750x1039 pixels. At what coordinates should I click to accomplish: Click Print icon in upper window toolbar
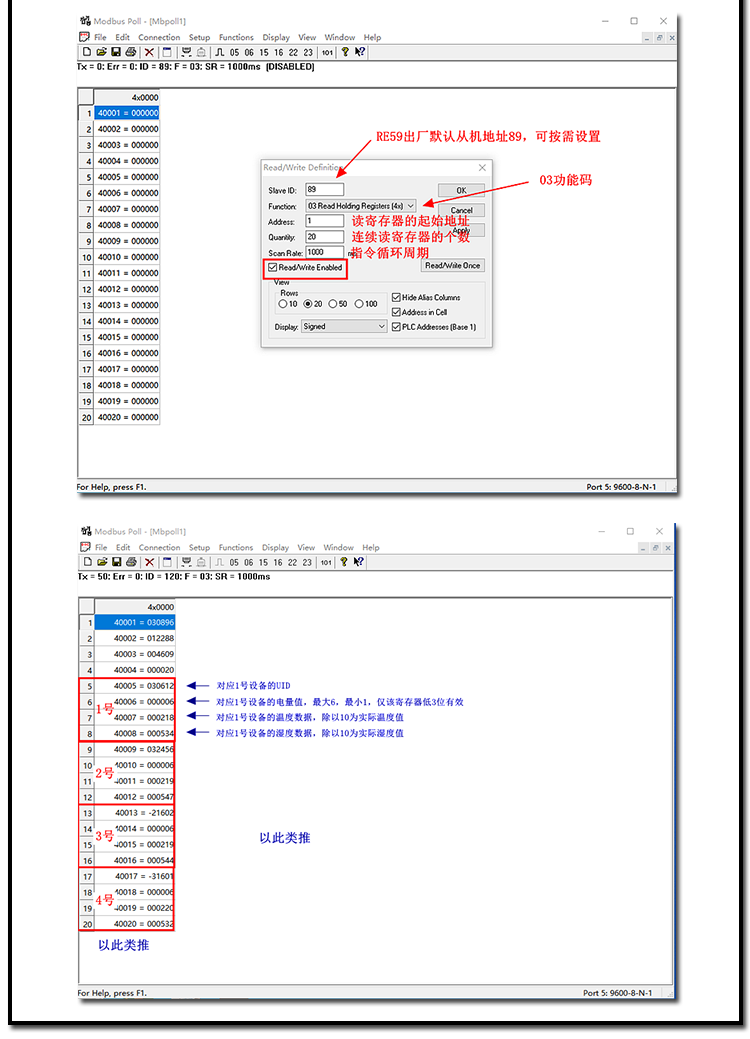coord(131,52)
